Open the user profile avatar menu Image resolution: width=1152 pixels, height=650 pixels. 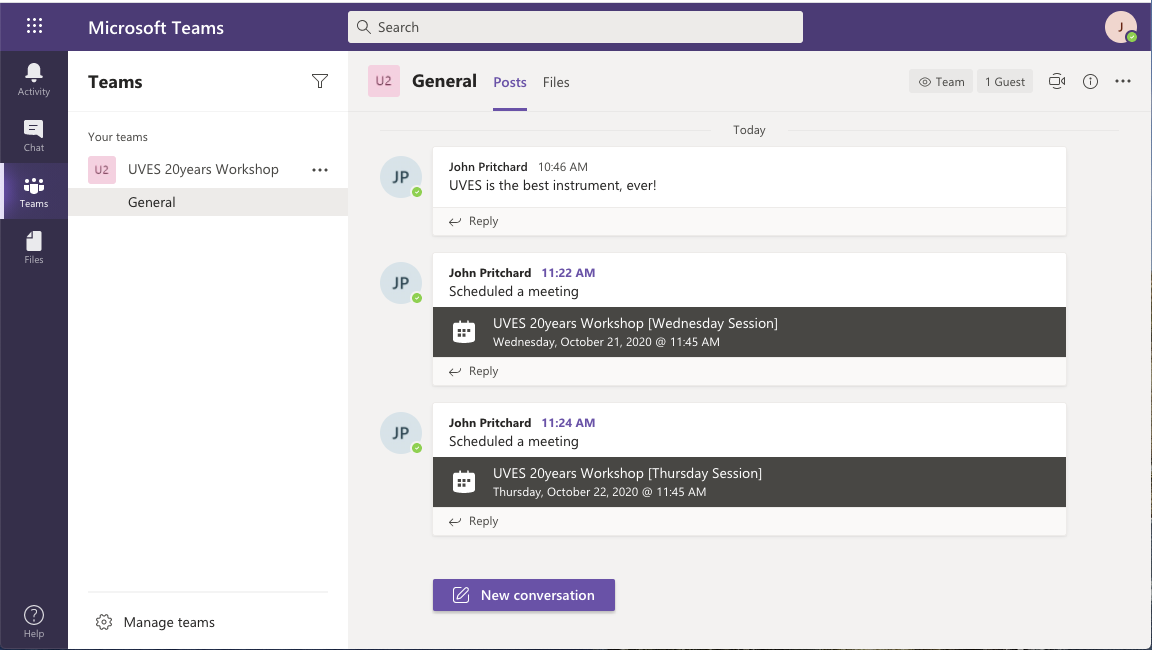[x=1120, y=27]
